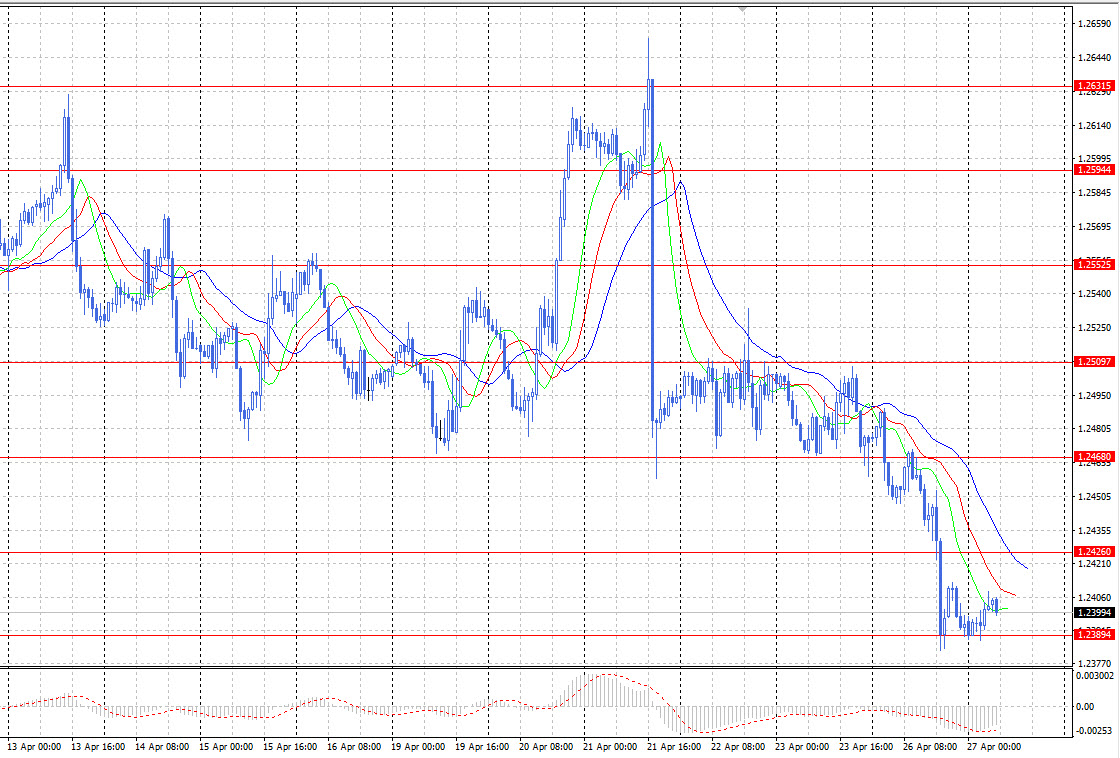
Task: Select the 13 Apr 16:00 time label
Action: [98, 747]
